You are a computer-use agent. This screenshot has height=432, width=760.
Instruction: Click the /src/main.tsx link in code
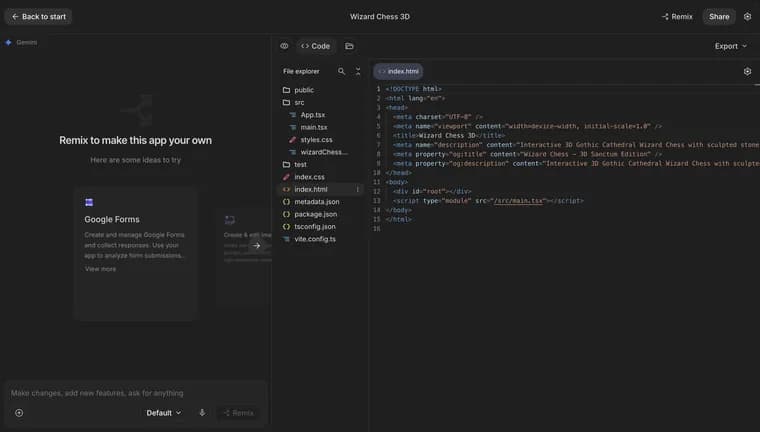pyautogui.click(x=518, y=201)
